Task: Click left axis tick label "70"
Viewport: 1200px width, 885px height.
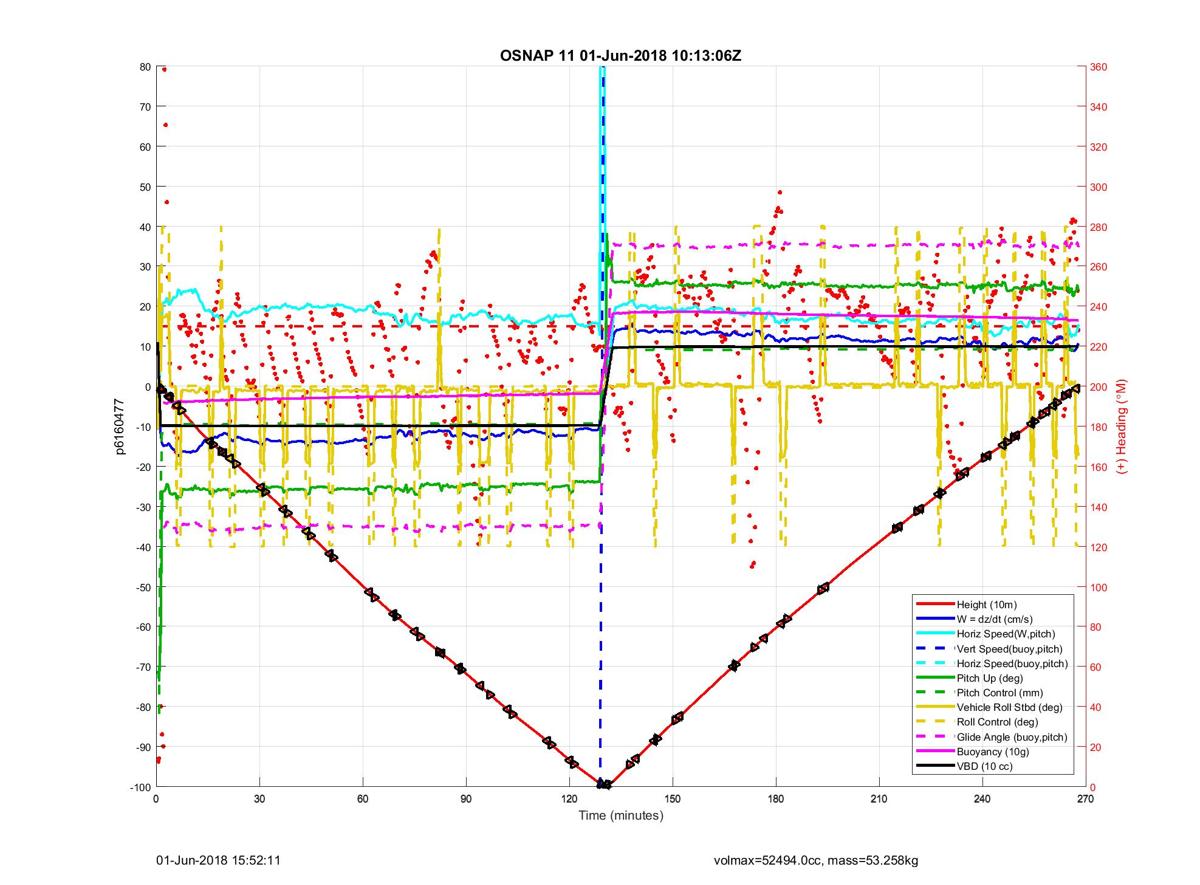Action: coord(144,107)
